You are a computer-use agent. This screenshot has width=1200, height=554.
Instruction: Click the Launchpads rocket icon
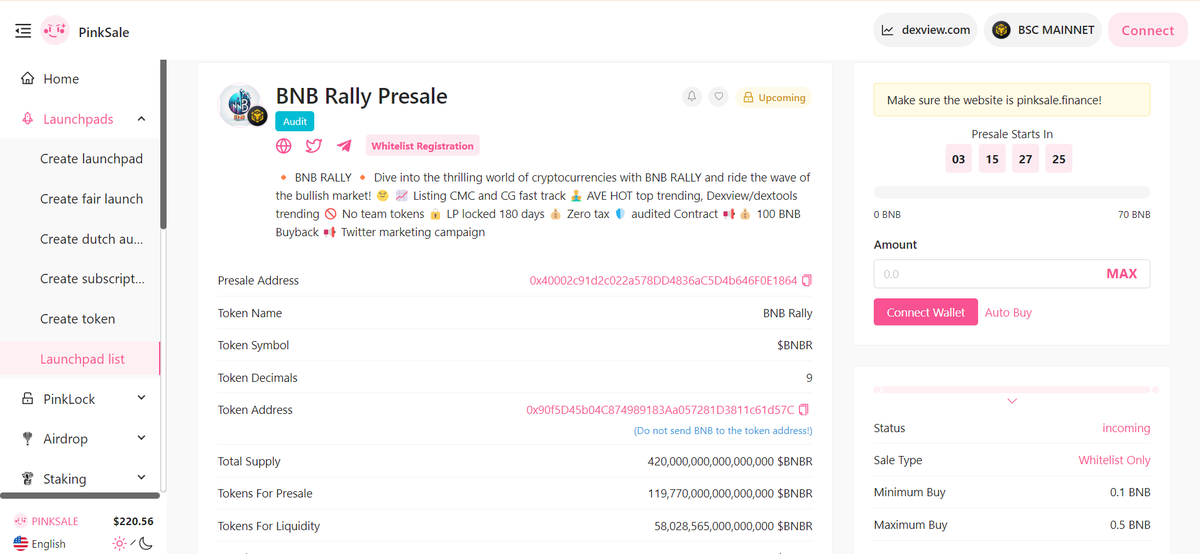pyautogui.click(x=28, y=119)
